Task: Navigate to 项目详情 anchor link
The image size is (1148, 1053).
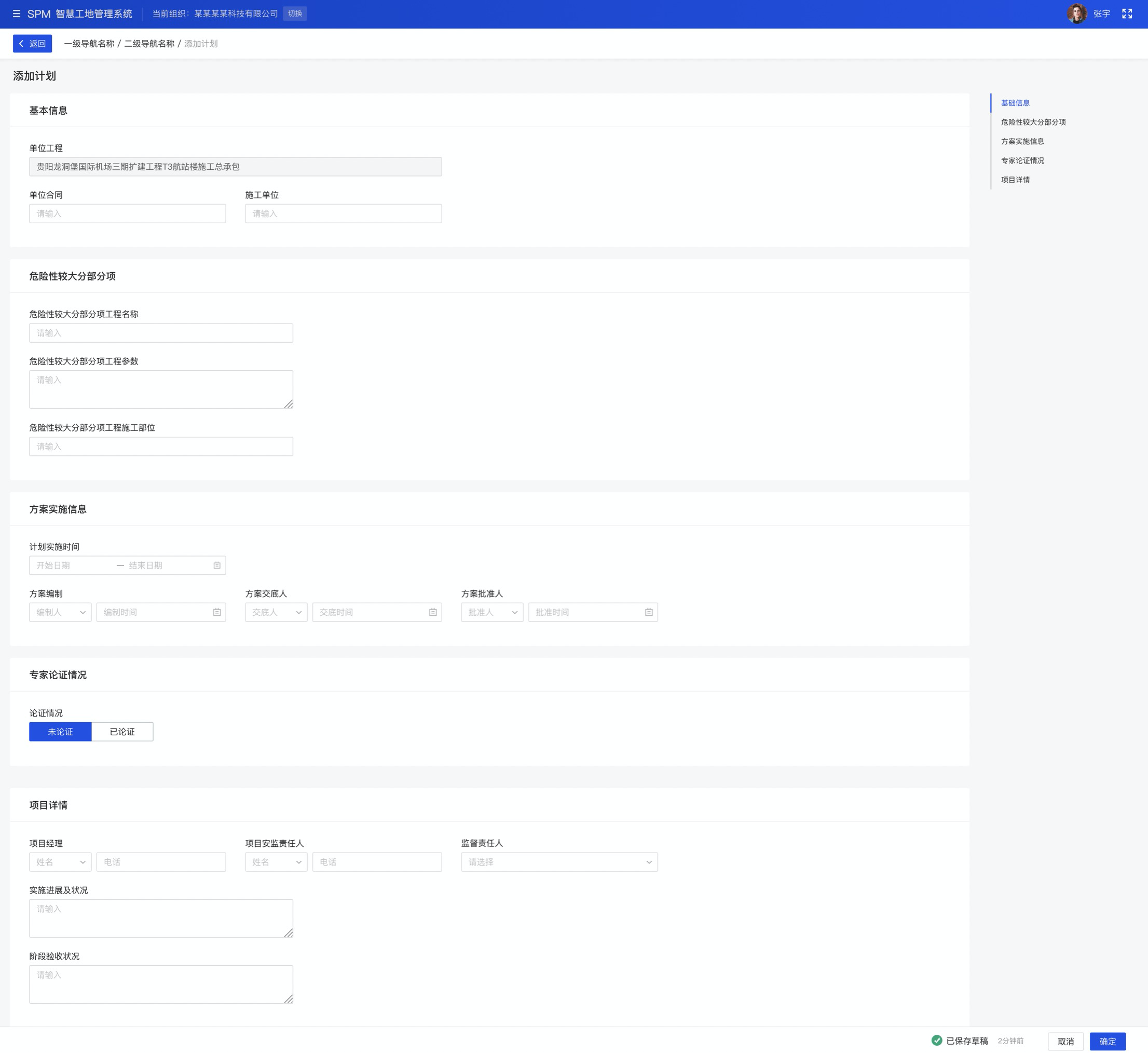Action: point(1015,180)
